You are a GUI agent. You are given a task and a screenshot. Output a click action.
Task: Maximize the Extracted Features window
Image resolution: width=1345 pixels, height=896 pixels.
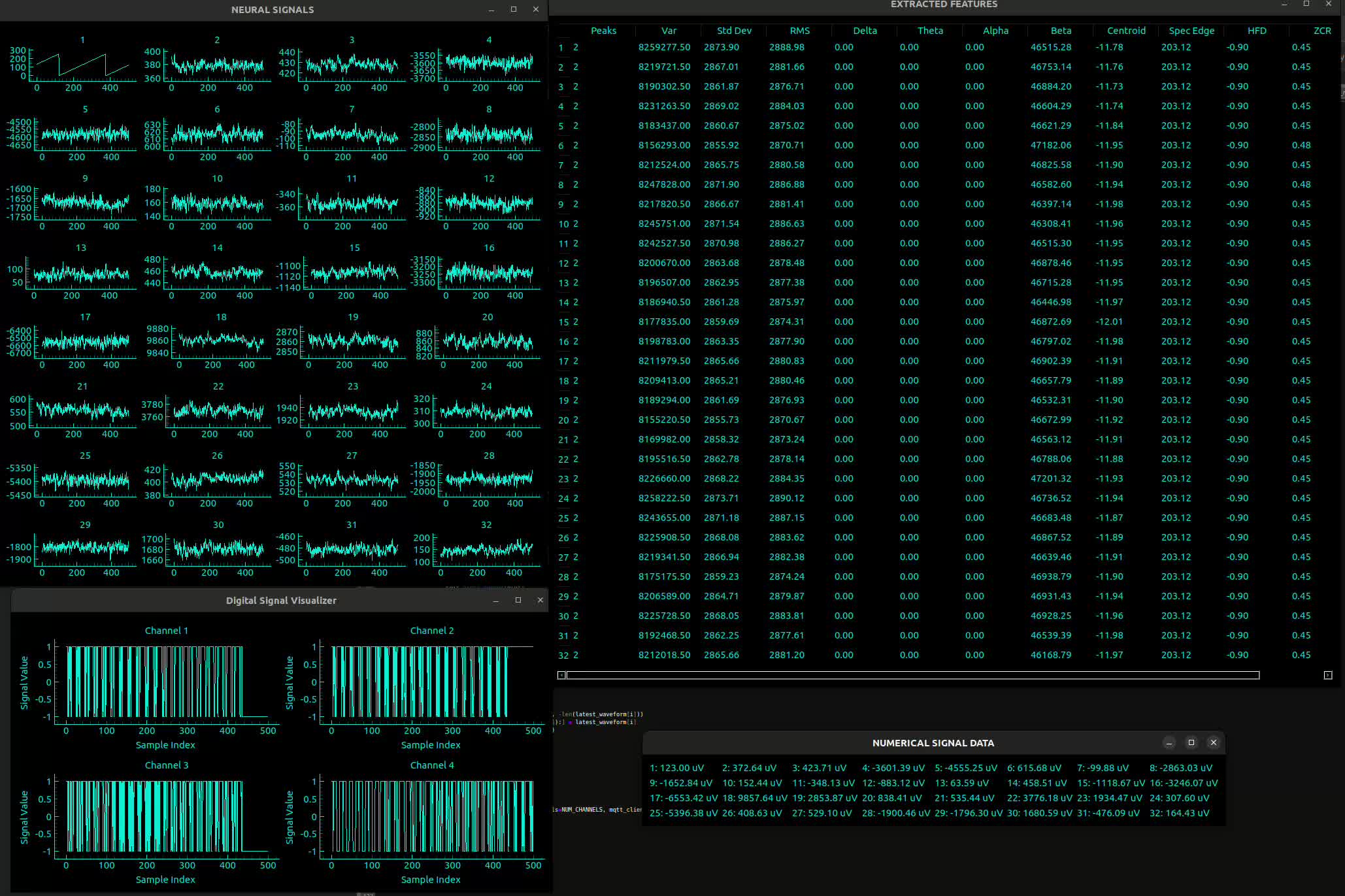point(1306,4)
